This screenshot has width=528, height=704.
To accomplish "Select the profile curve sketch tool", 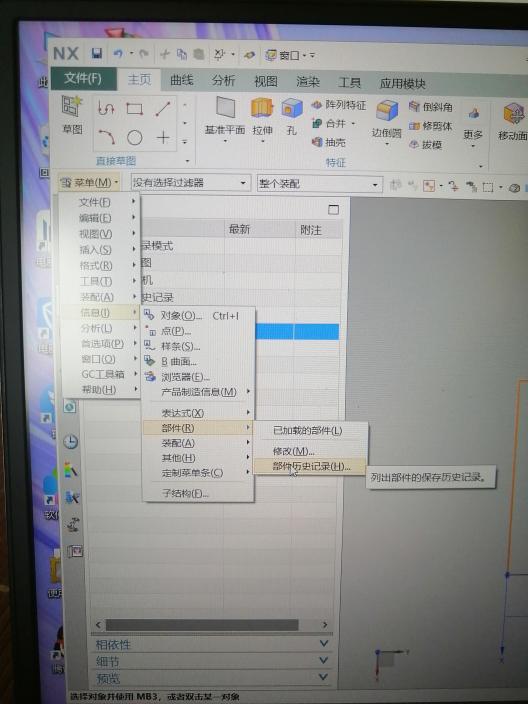I will tap(106, 108).
